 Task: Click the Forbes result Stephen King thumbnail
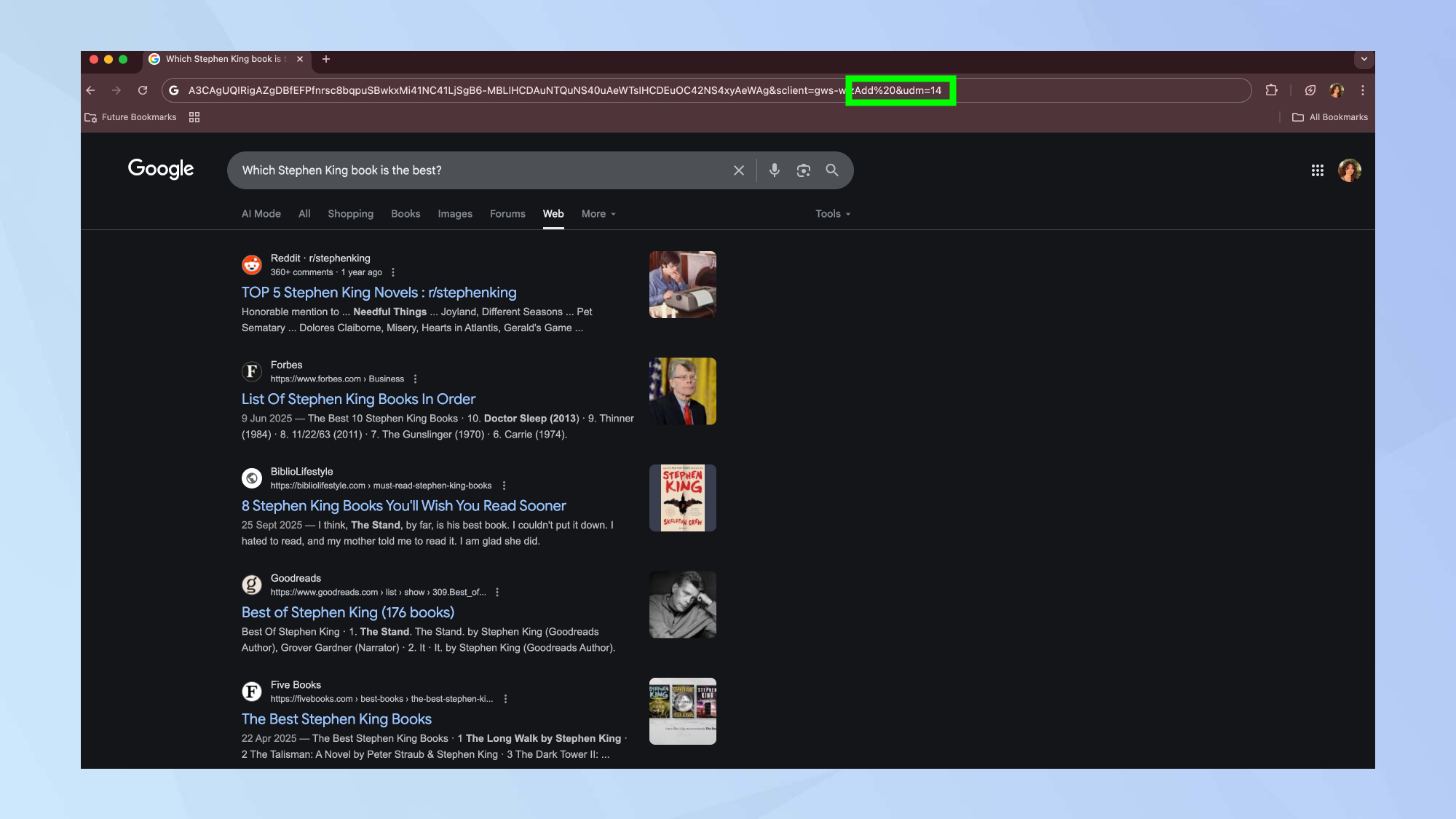tap(682, 391)
